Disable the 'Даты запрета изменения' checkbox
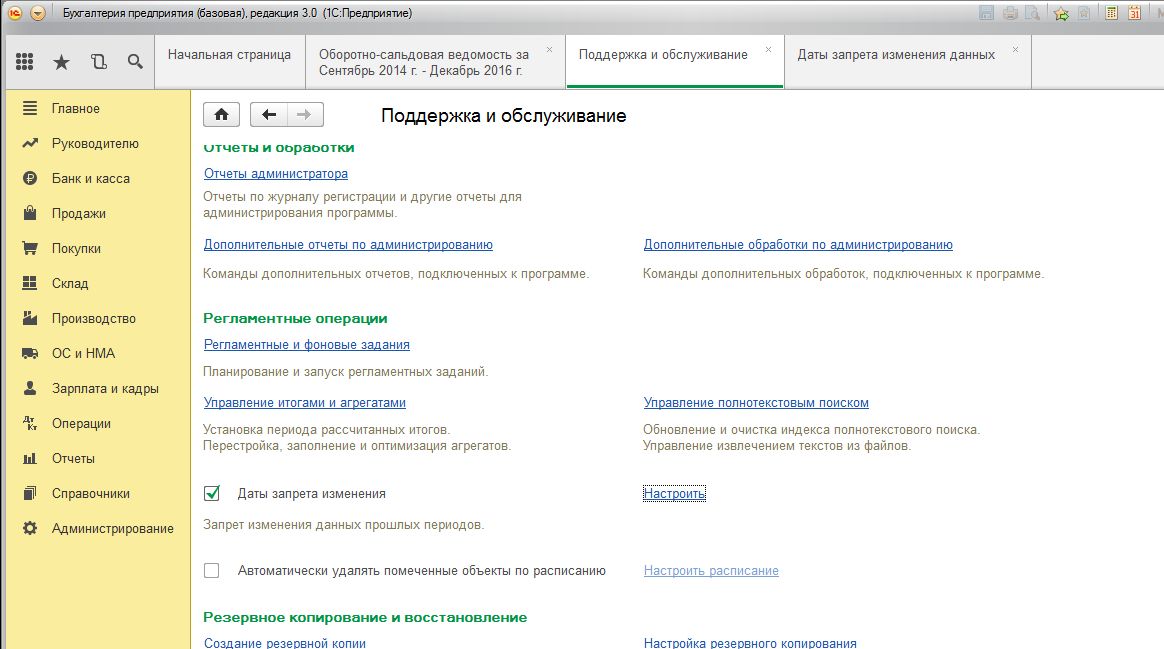Image resolution: width=1164 pixels, height=649 pixels. click(211, 493)
